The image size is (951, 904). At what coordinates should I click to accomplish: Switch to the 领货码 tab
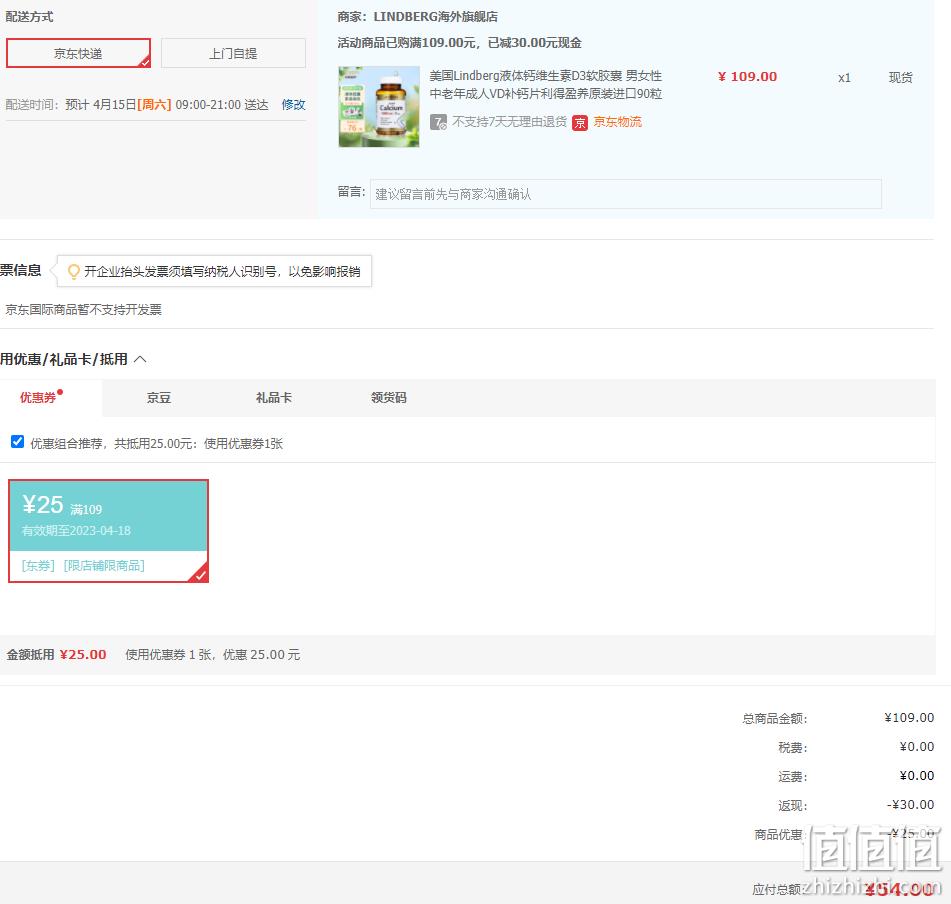point(389,398)
